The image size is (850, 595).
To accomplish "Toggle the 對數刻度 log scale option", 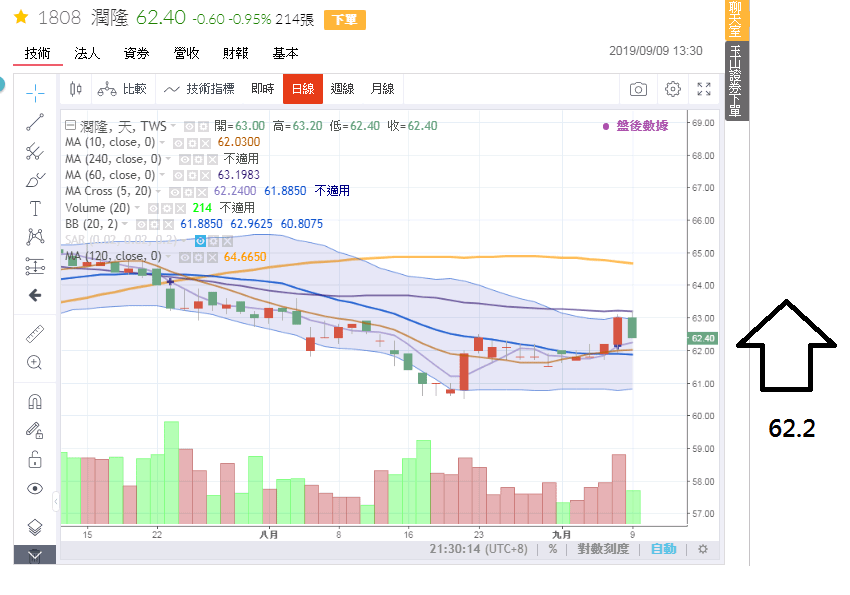I will (x=603, y=549).
